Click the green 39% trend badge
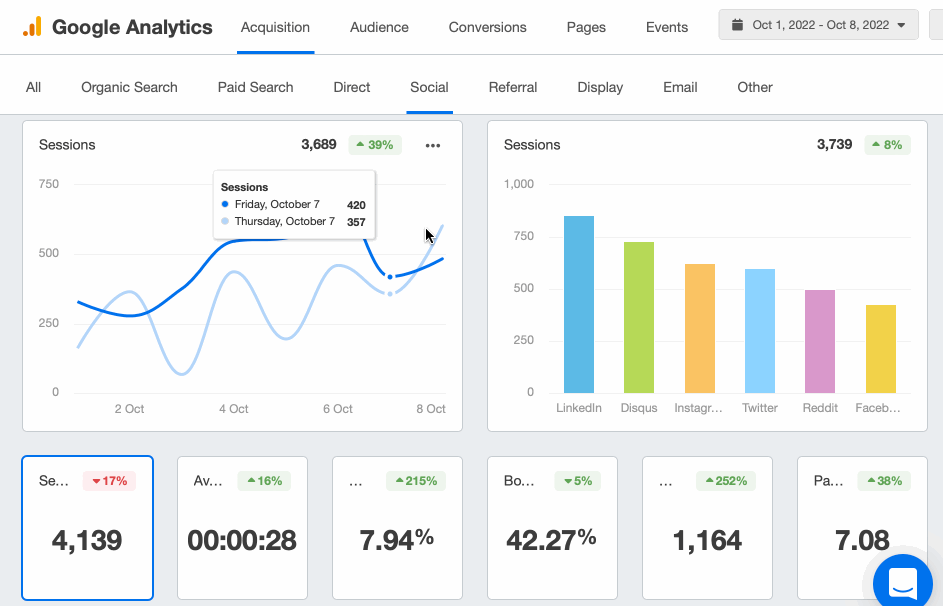943x606 pixels. click(x=374, y=144)
